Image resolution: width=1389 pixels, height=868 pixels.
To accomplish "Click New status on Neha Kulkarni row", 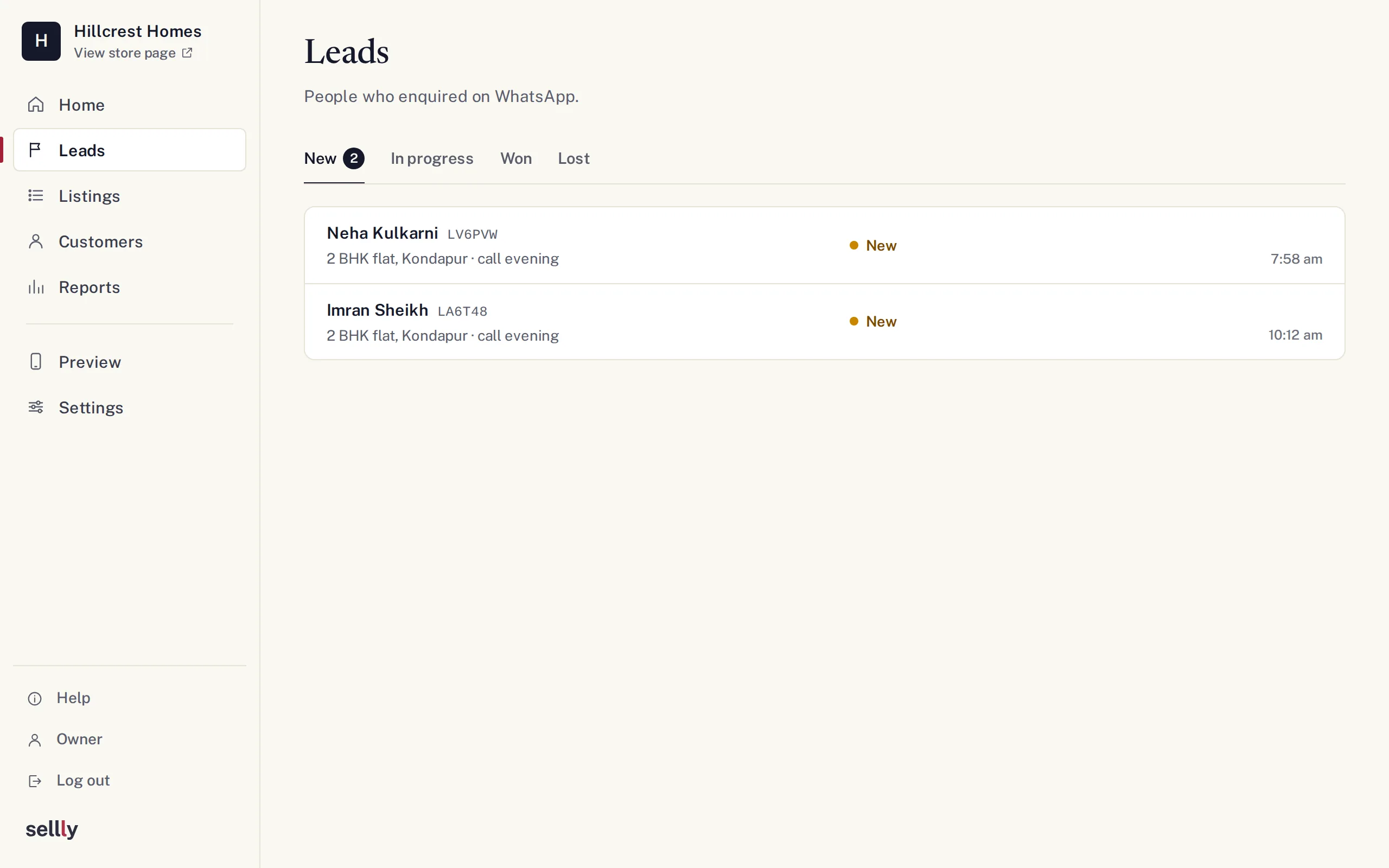I will point(873,245).
